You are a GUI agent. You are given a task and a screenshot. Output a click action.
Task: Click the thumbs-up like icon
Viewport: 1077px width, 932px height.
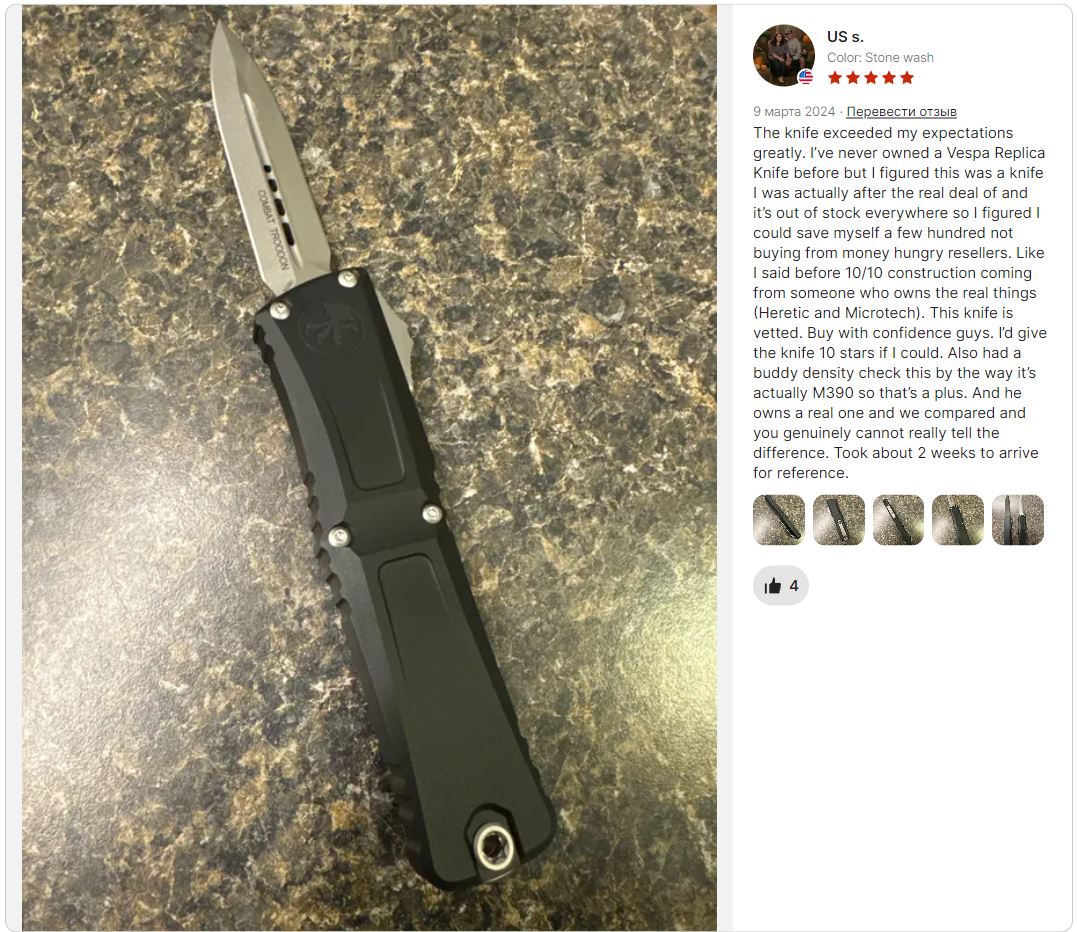coord(773,585)
